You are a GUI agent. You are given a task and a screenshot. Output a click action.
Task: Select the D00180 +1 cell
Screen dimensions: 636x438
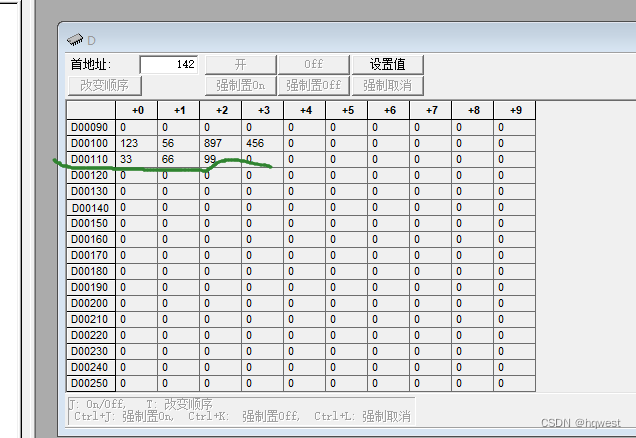(x=179, y=271)
